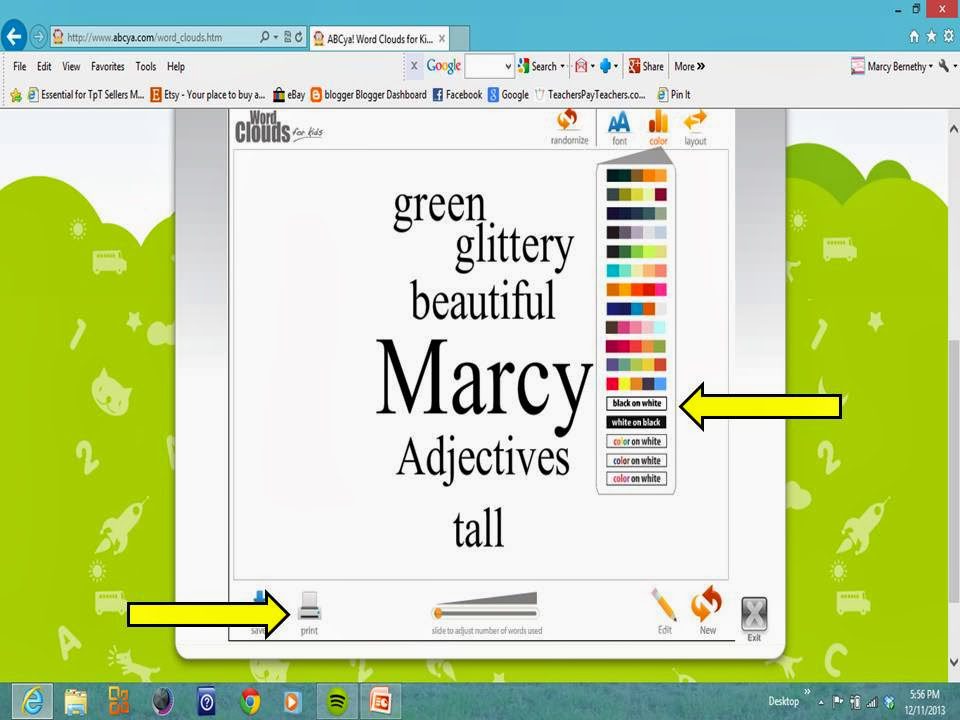Image resolution: width=960 pixels, height=720 pixels.
Task: Close the Google toolbar with X
Action: point(414,66)
